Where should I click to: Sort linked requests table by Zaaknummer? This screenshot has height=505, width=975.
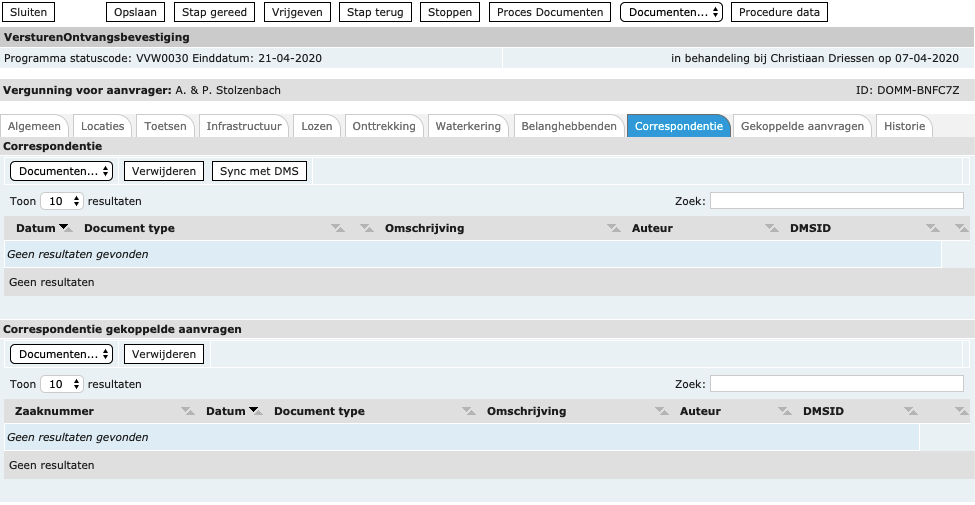[55, 411]
